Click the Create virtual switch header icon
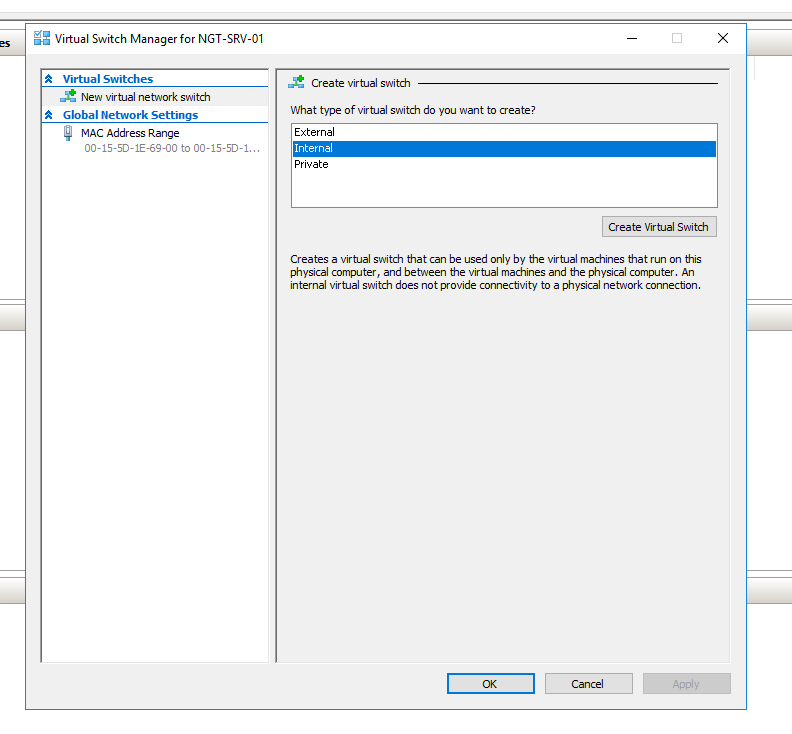The height and width of the screenshot is (734, 792). tap(296, 83)
